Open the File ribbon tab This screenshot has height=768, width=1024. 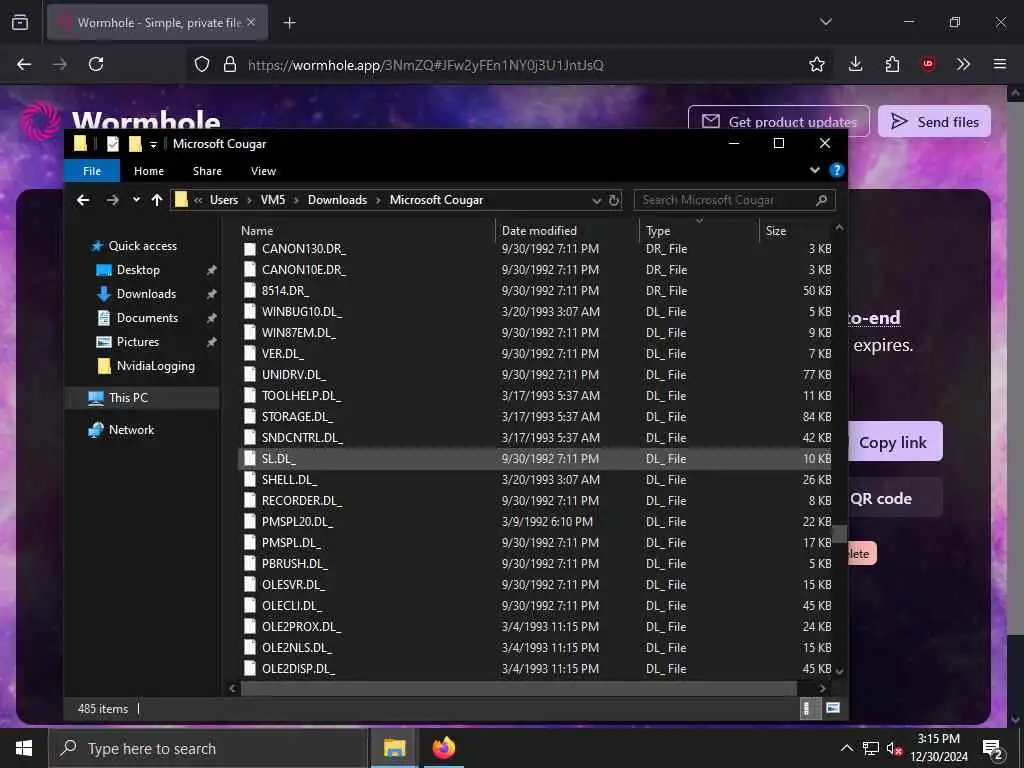(92, 170)
